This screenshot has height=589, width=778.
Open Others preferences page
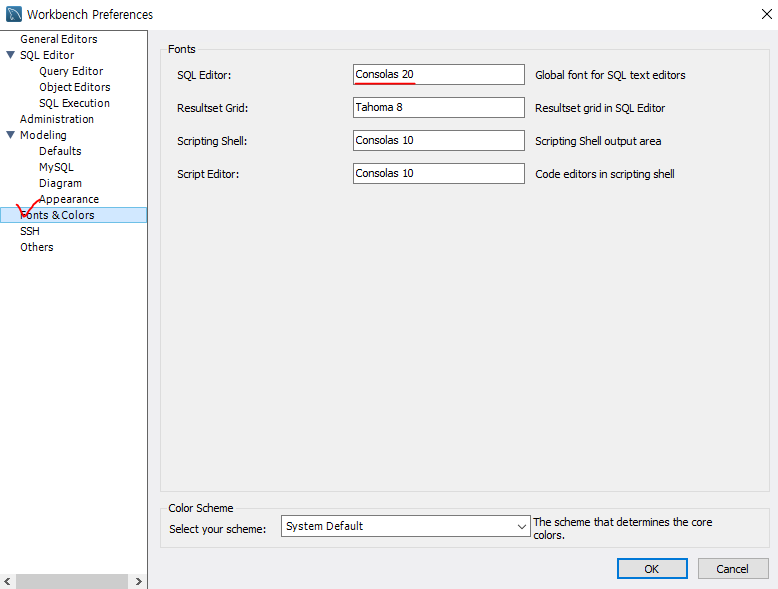[37, 247]
